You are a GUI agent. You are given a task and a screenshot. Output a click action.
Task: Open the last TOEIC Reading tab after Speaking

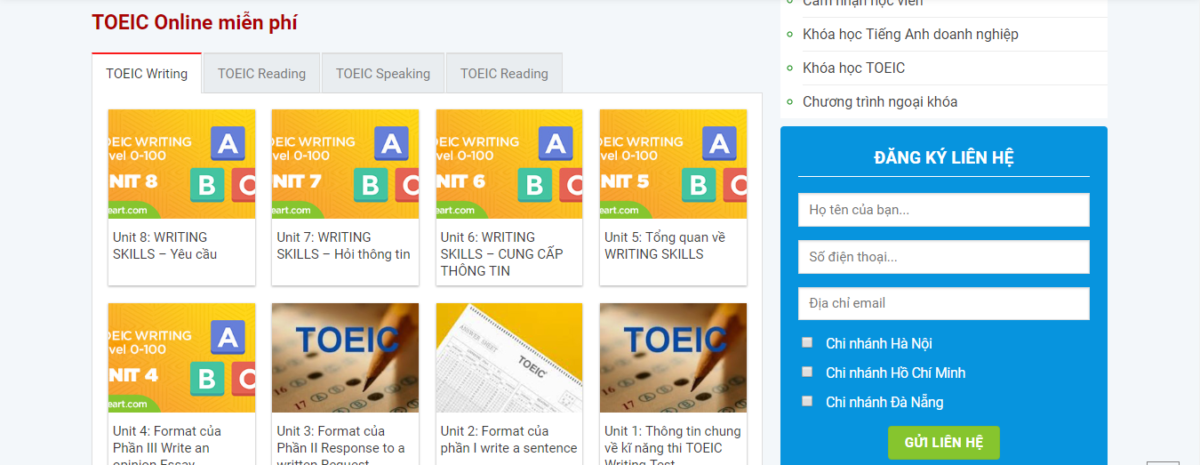point(504,73)
